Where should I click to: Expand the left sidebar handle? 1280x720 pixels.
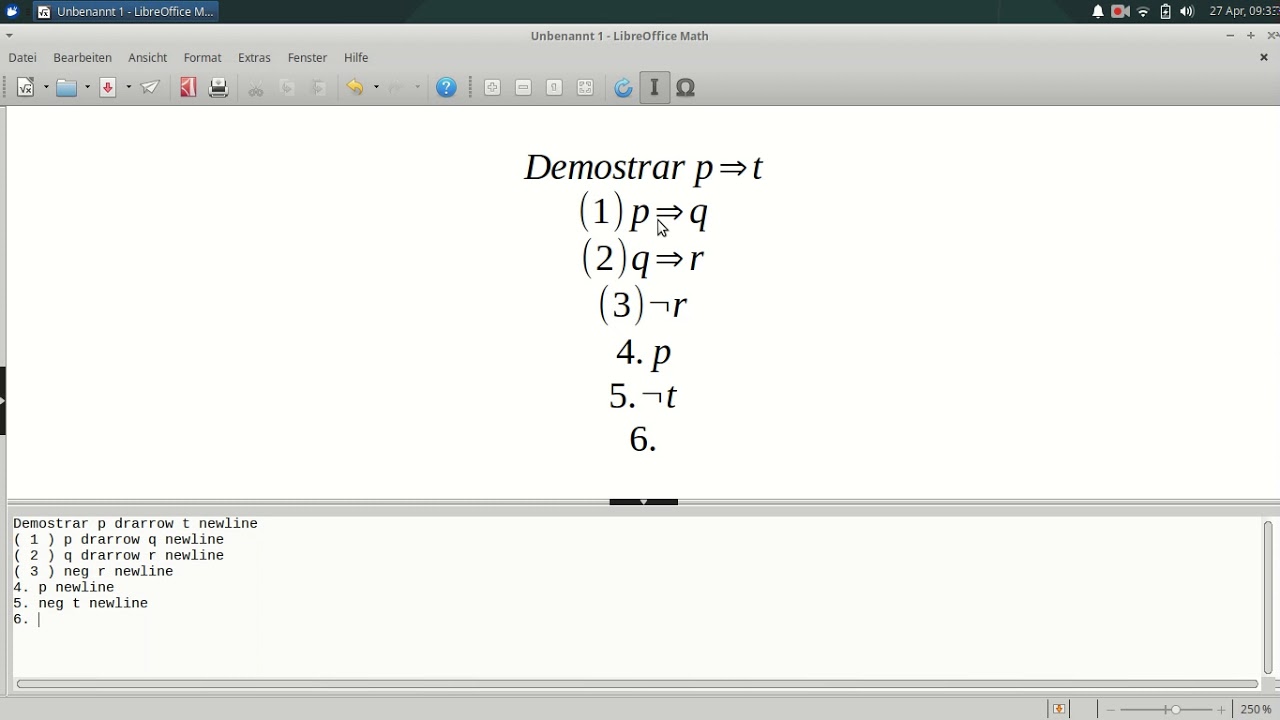[x=3, y=400]
